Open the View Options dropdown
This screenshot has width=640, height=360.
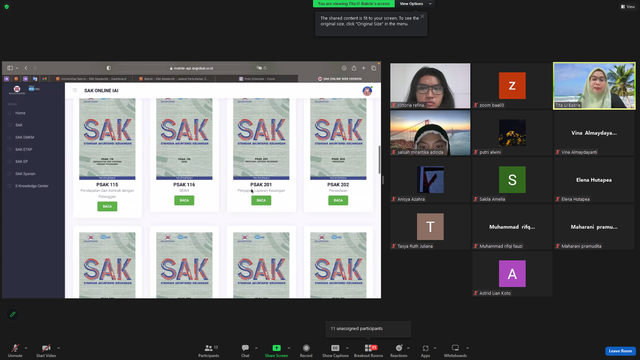tap(415, 4)
